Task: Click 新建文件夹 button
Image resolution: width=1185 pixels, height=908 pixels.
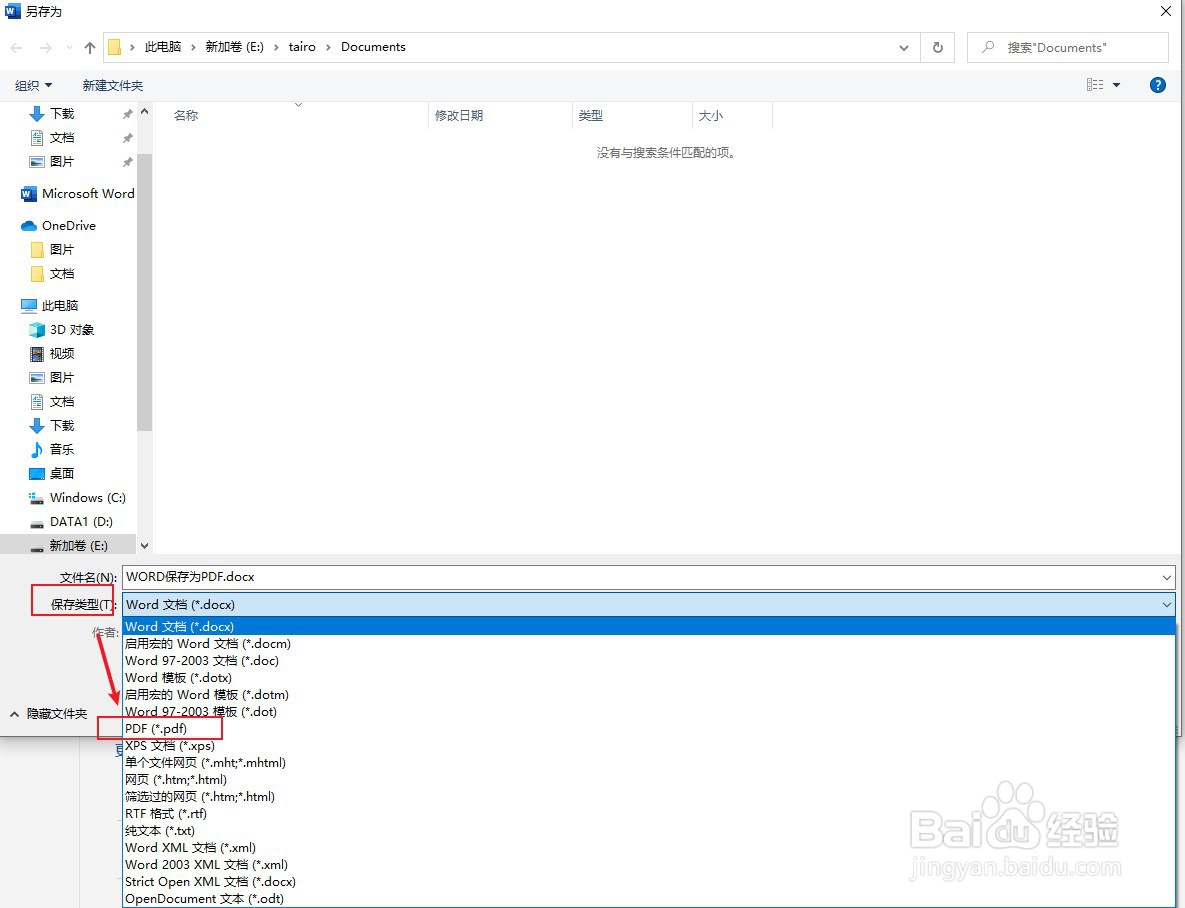Action: tap(113, 85)
